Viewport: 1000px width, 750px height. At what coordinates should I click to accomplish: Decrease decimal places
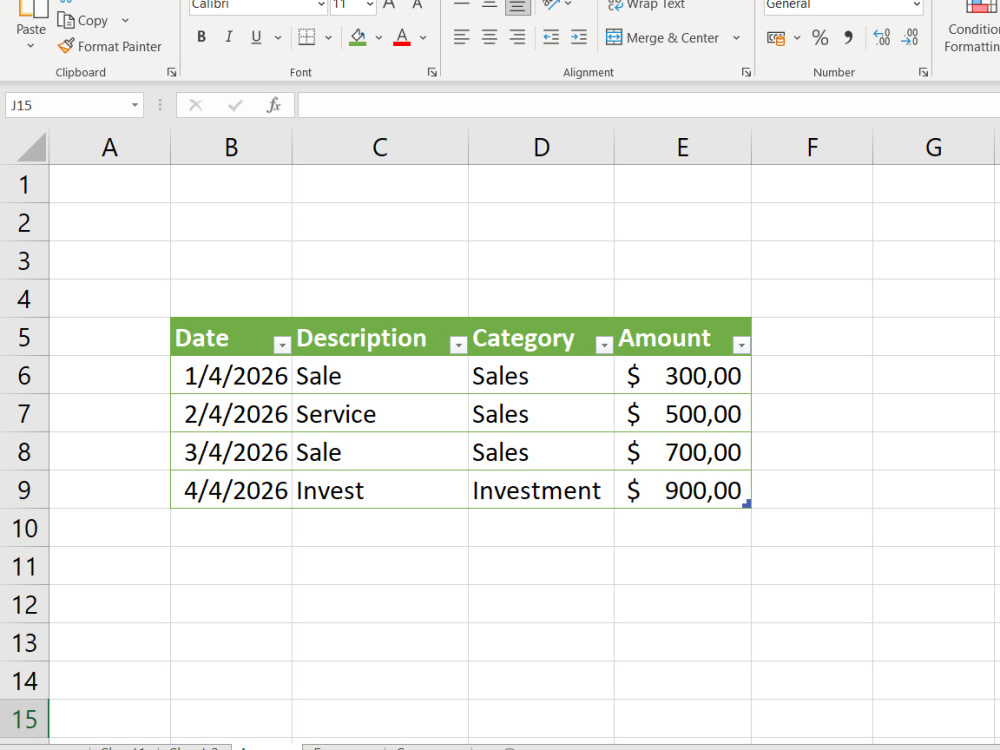point(910,38)
